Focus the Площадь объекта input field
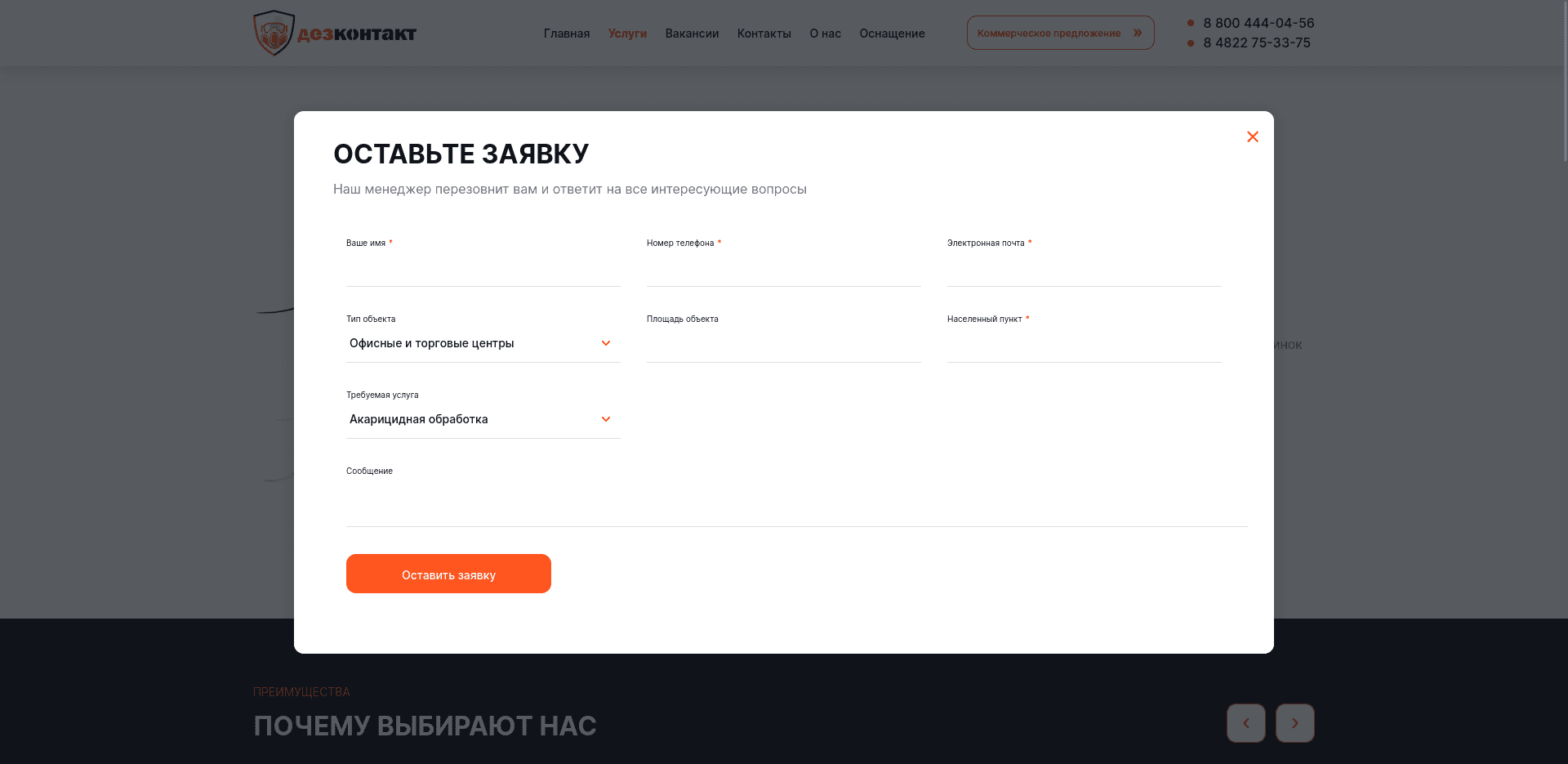 [784, 345]
